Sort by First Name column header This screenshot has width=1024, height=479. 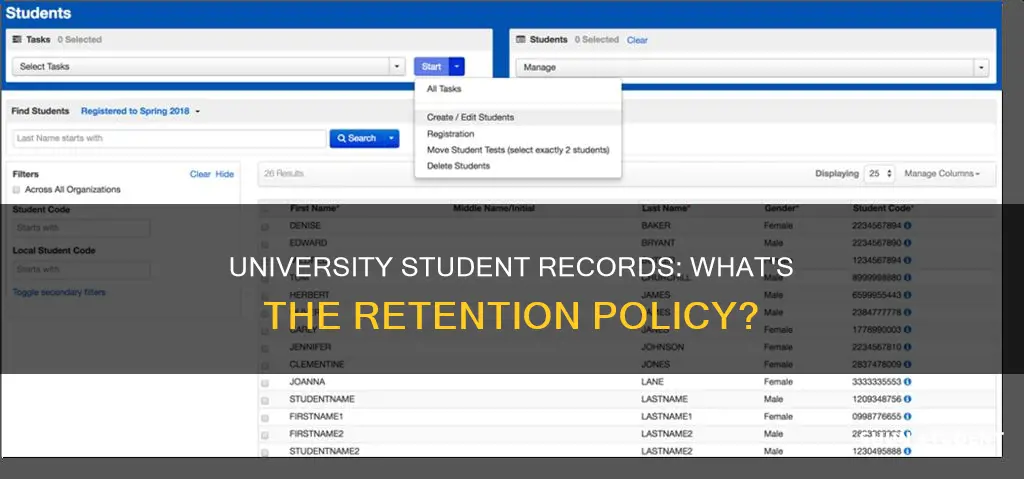pyautogui.click(x=315, y=208)
